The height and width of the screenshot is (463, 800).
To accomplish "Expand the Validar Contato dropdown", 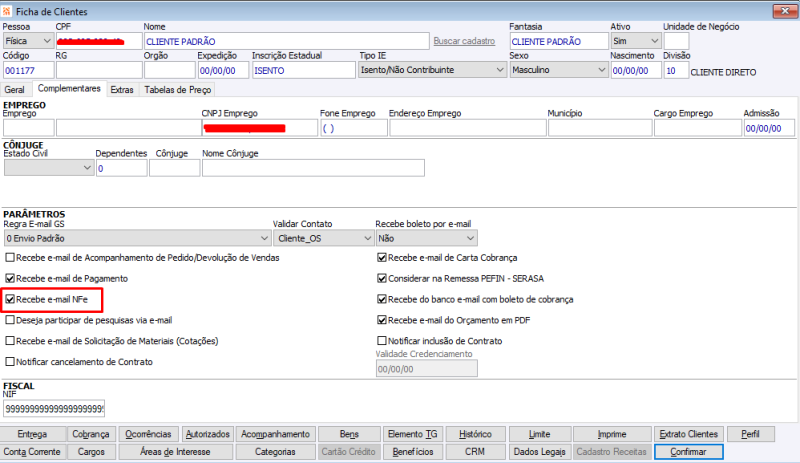I will (x=324, y=238).
